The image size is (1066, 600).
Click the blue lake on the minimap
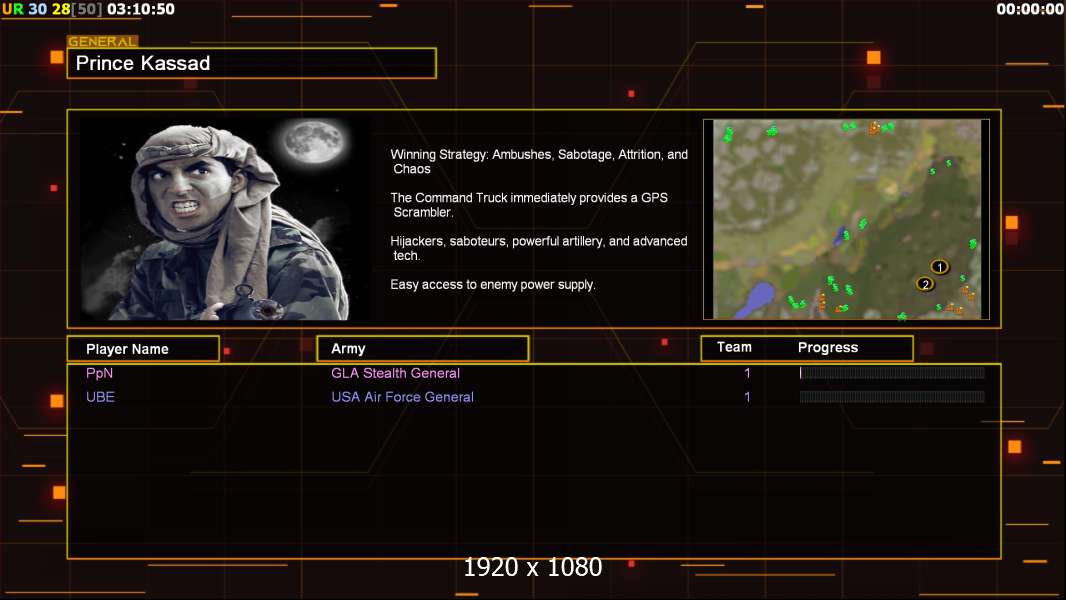tap(753, 300)
